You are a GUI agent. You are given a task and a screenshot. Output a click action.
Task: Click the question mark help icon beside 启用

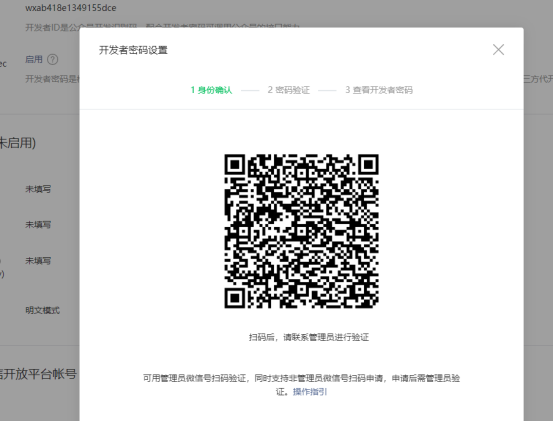pyautogui.click(x=53, y=59)
